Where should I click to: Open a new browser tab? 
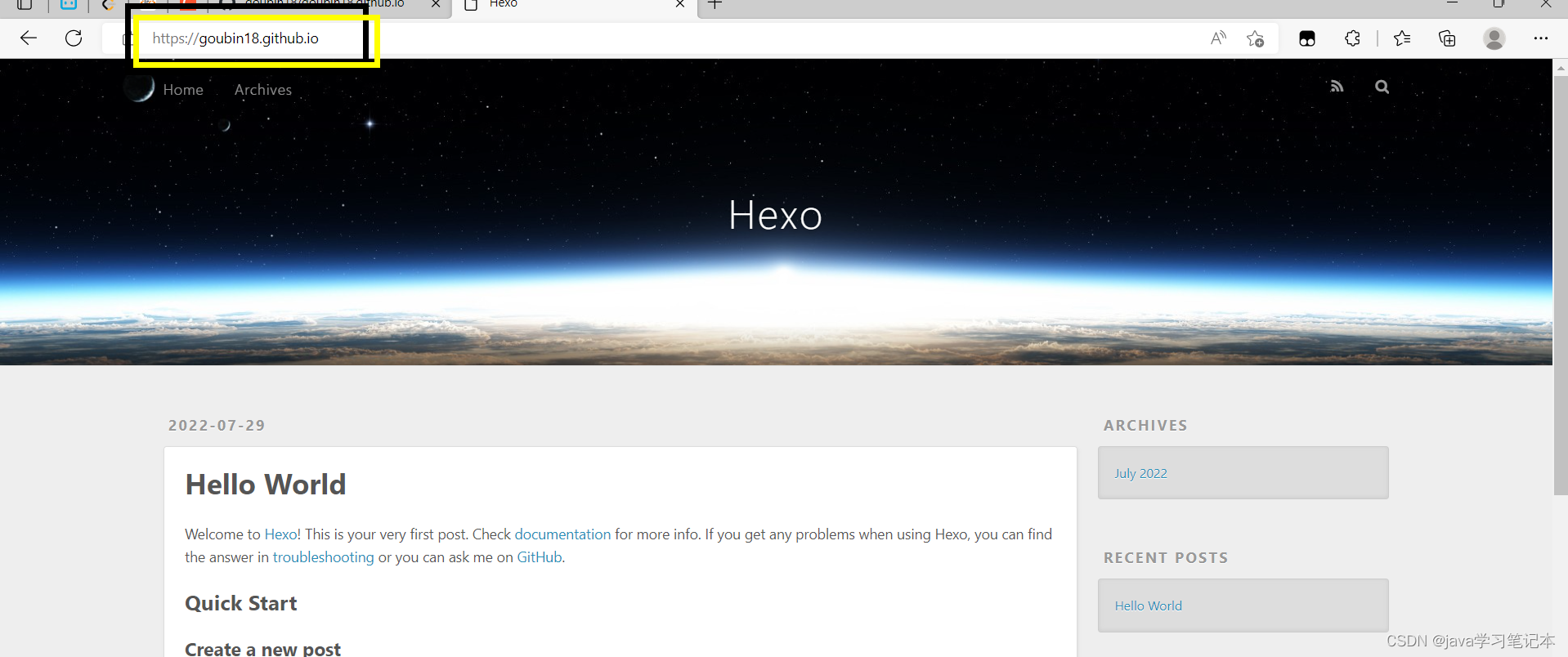715,4
